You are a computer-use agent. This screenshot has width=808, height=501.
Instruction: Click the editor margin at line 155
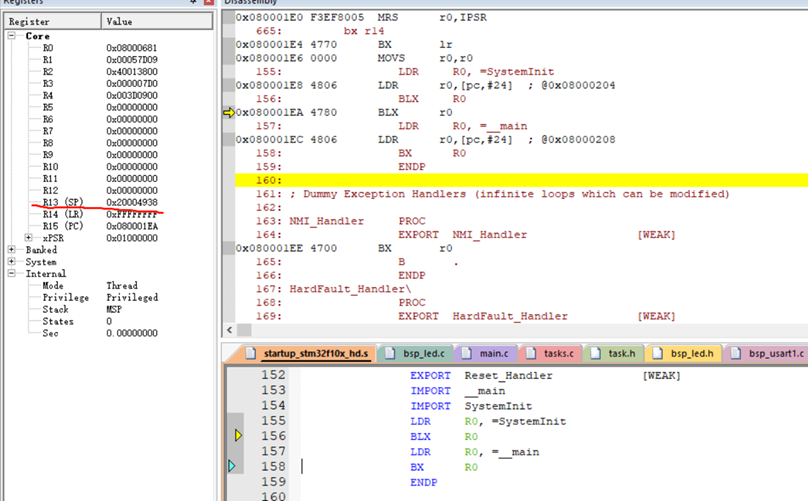(235, 421)
